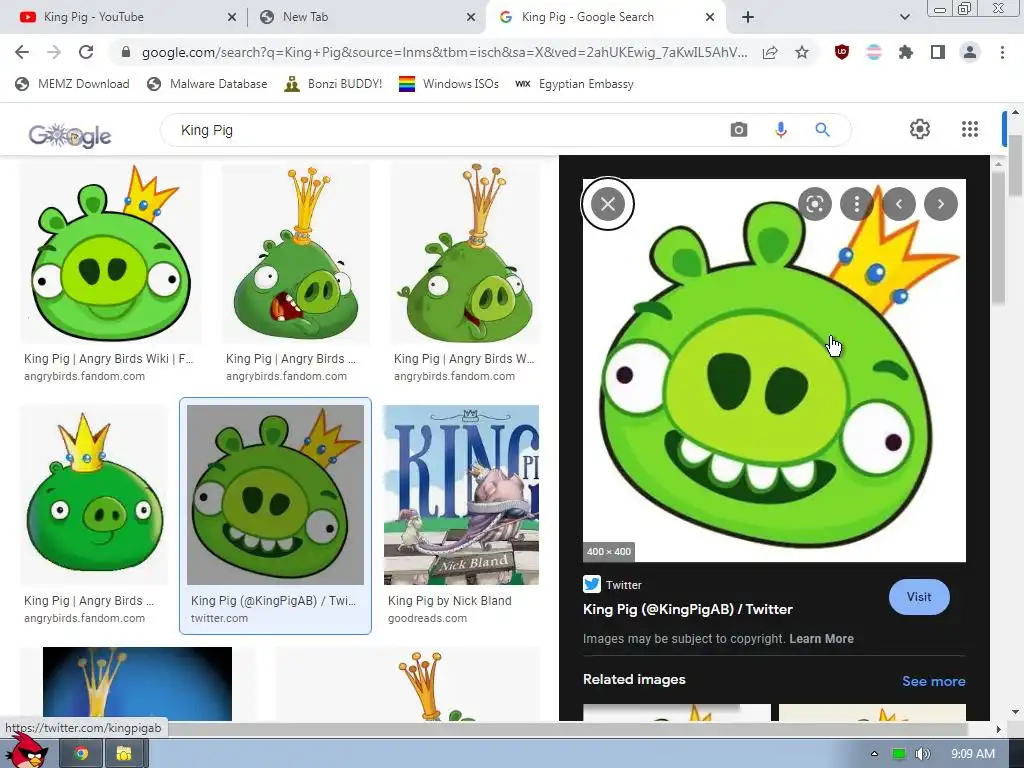Viewport: 1024px width, 768px height.
Task: Open the MEMZ Download bookmark
Action: (x=72, y=84)
